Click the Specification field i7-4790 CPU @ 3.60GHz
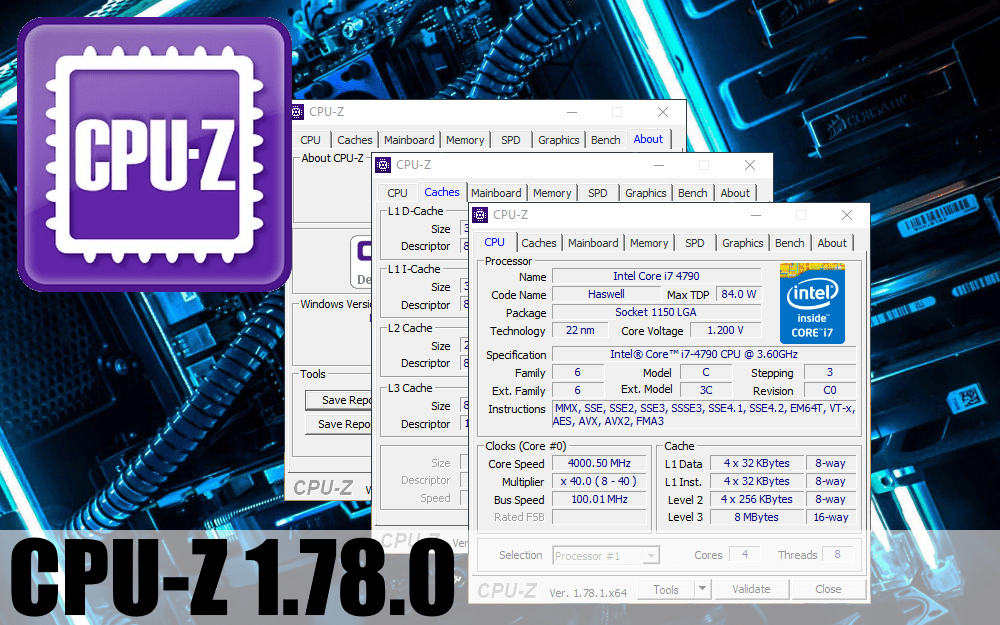 (703, 354)
